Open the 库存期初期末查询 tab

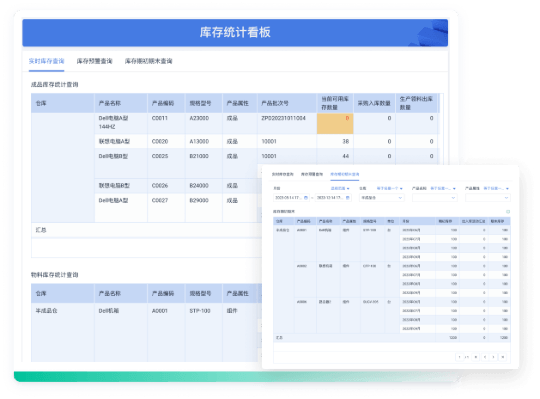pos(148,61)
